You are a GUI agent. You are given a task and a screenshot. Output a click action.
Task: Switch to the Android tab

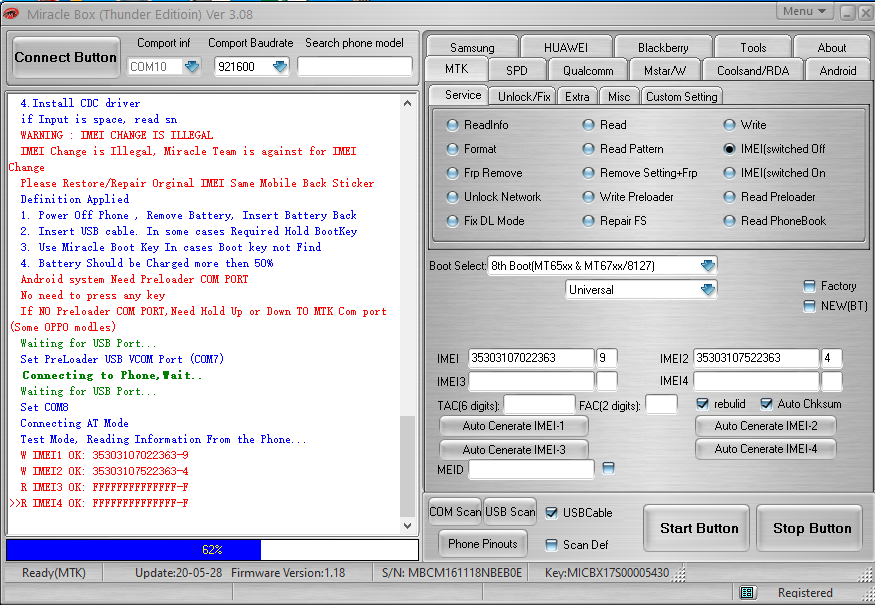coord(838,71)
